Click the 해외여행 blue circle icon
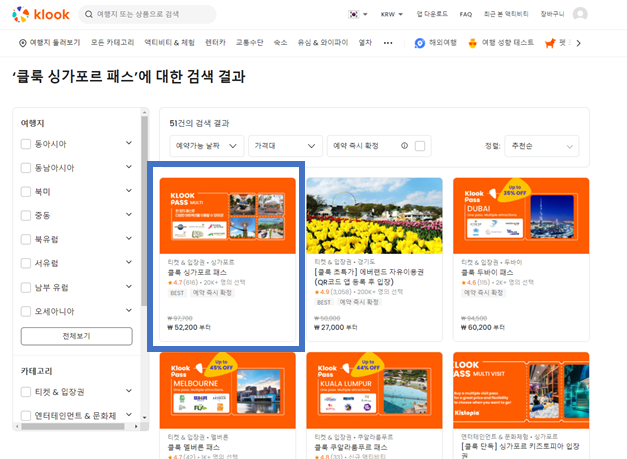The height and width of the screenshot is (459, 627). (419, 43)
